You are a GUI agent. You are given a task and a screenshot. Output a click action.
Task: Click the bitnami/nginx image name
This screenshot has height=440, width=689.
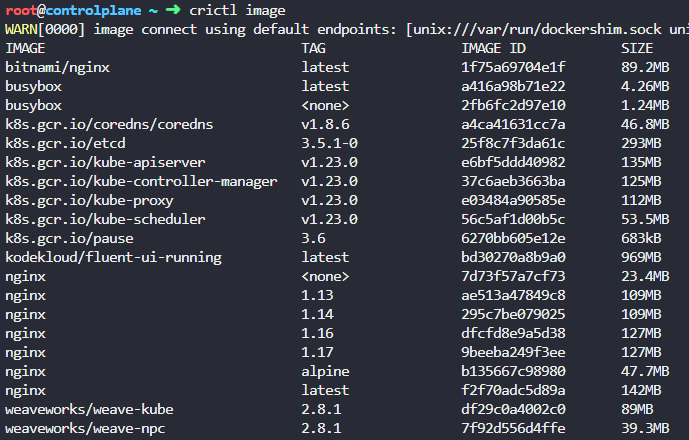point(58,67)
